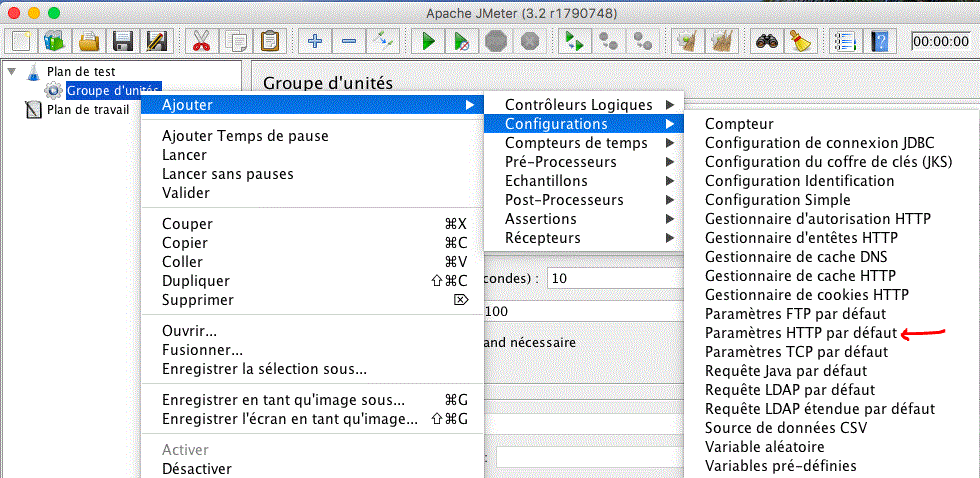Expand the Contrôleurs Logiques submenu
This screenshot has height=478, width=980.
point(584,105)
